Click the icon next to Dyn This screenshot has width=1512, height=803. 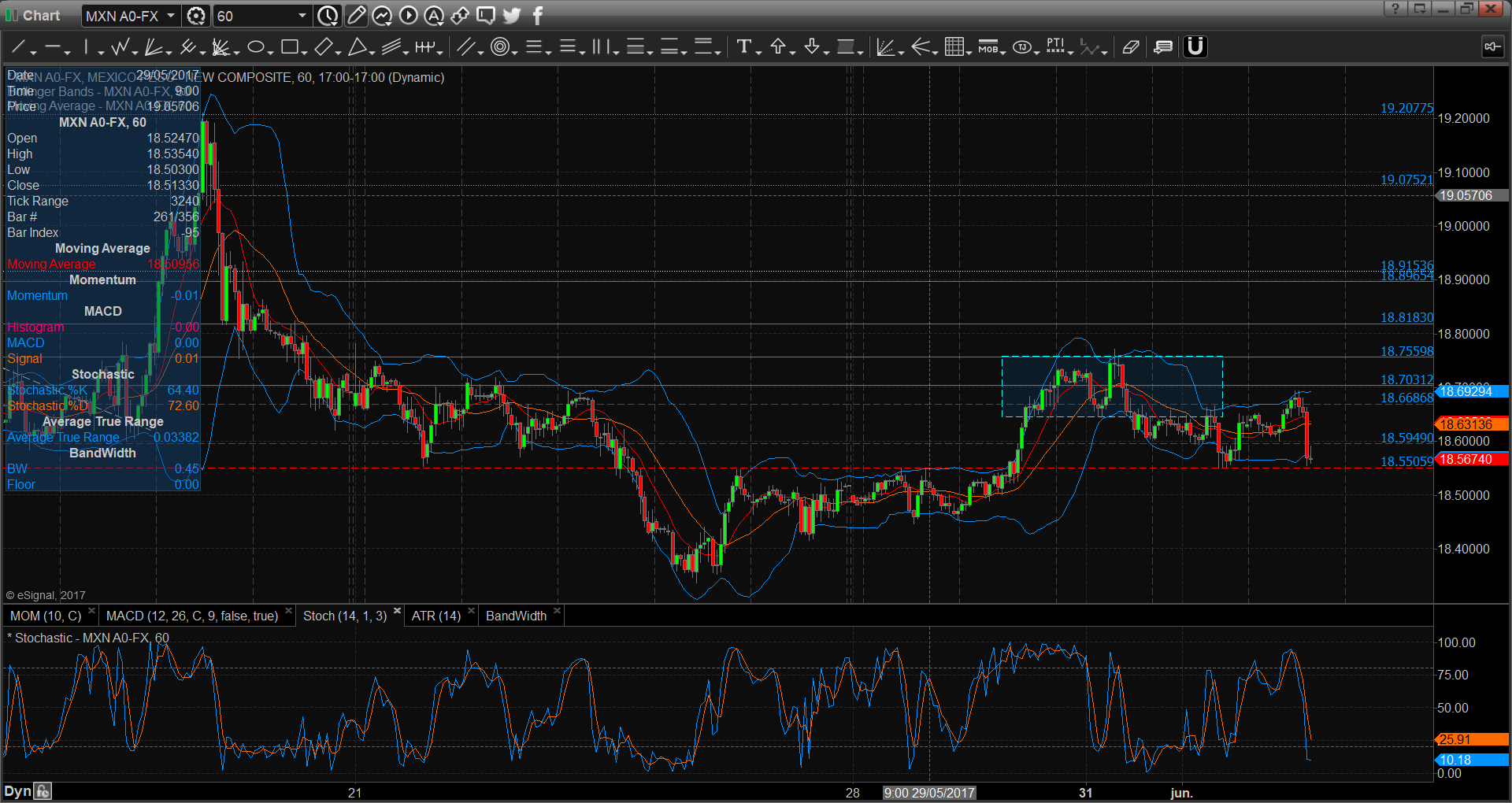pyautogui.click(x=43, y=791)
